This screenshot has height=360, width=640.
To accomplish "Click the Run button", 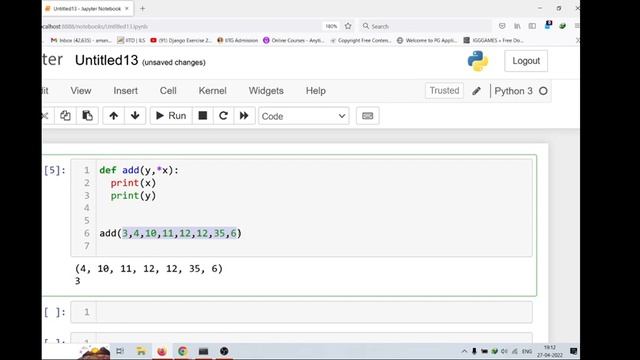I will (171, 116).
